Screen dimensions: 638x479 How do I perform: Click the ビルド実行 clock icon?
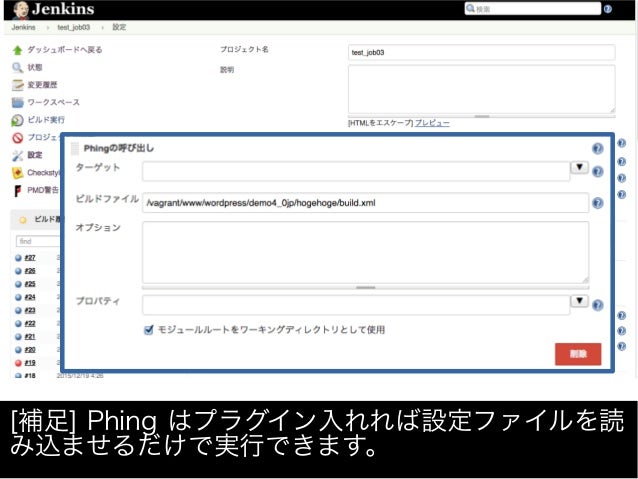(17, 120)
